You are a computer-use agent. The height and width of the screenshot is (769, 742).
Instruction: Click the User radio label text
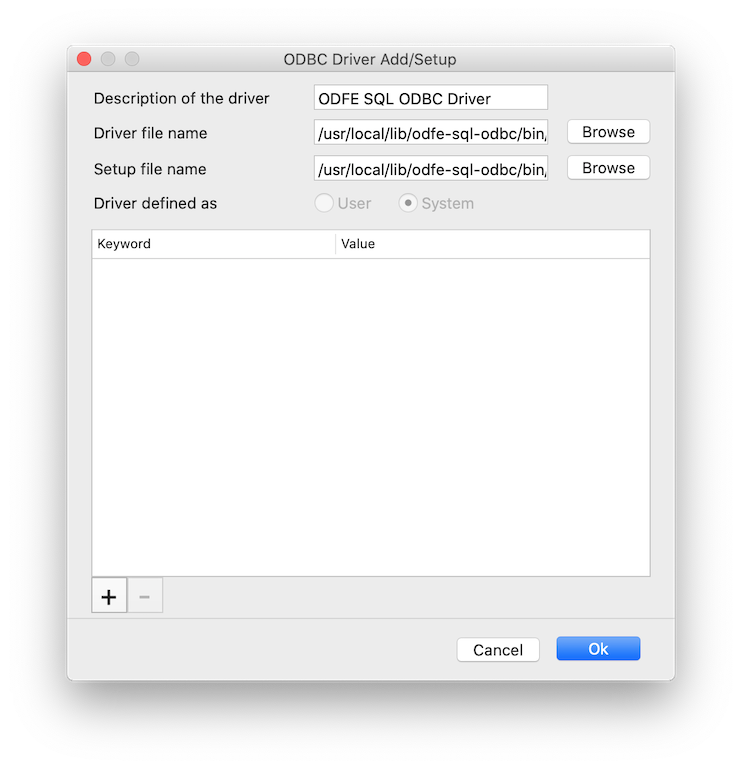pyautogui.click(x=354, y=204)
